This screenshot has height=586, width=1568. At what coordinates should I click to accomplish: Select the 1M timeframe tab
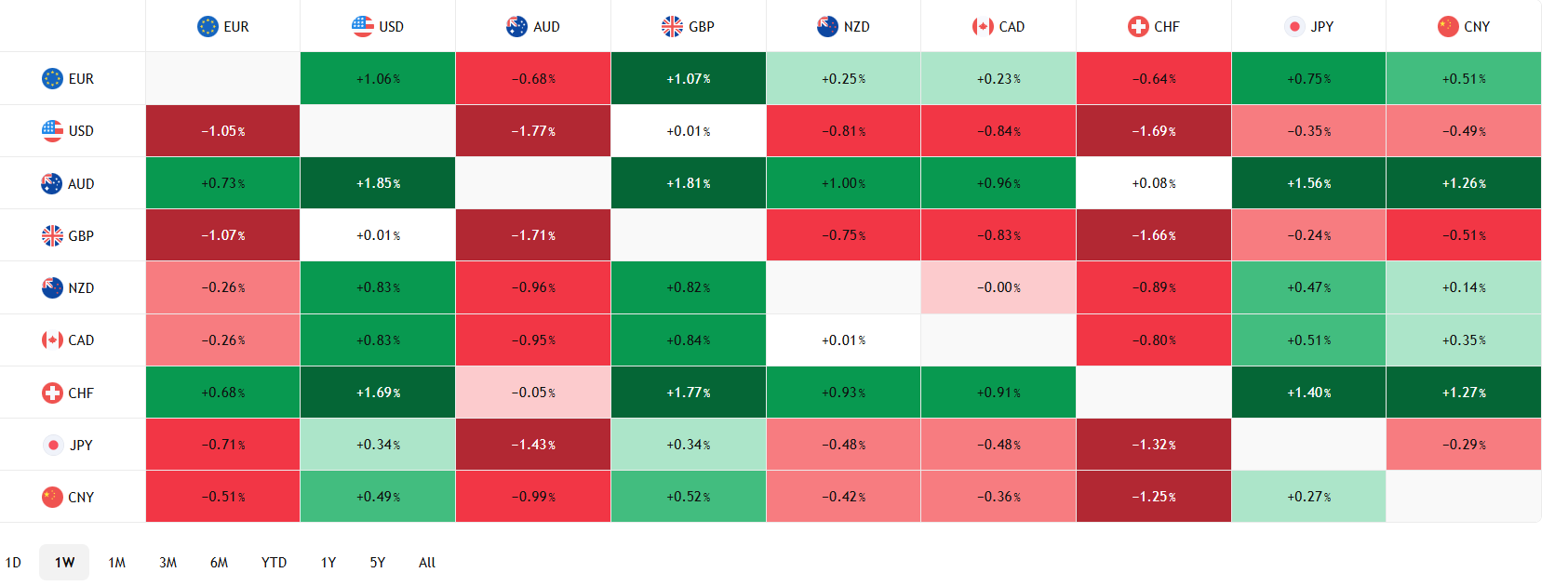point(116,562)
